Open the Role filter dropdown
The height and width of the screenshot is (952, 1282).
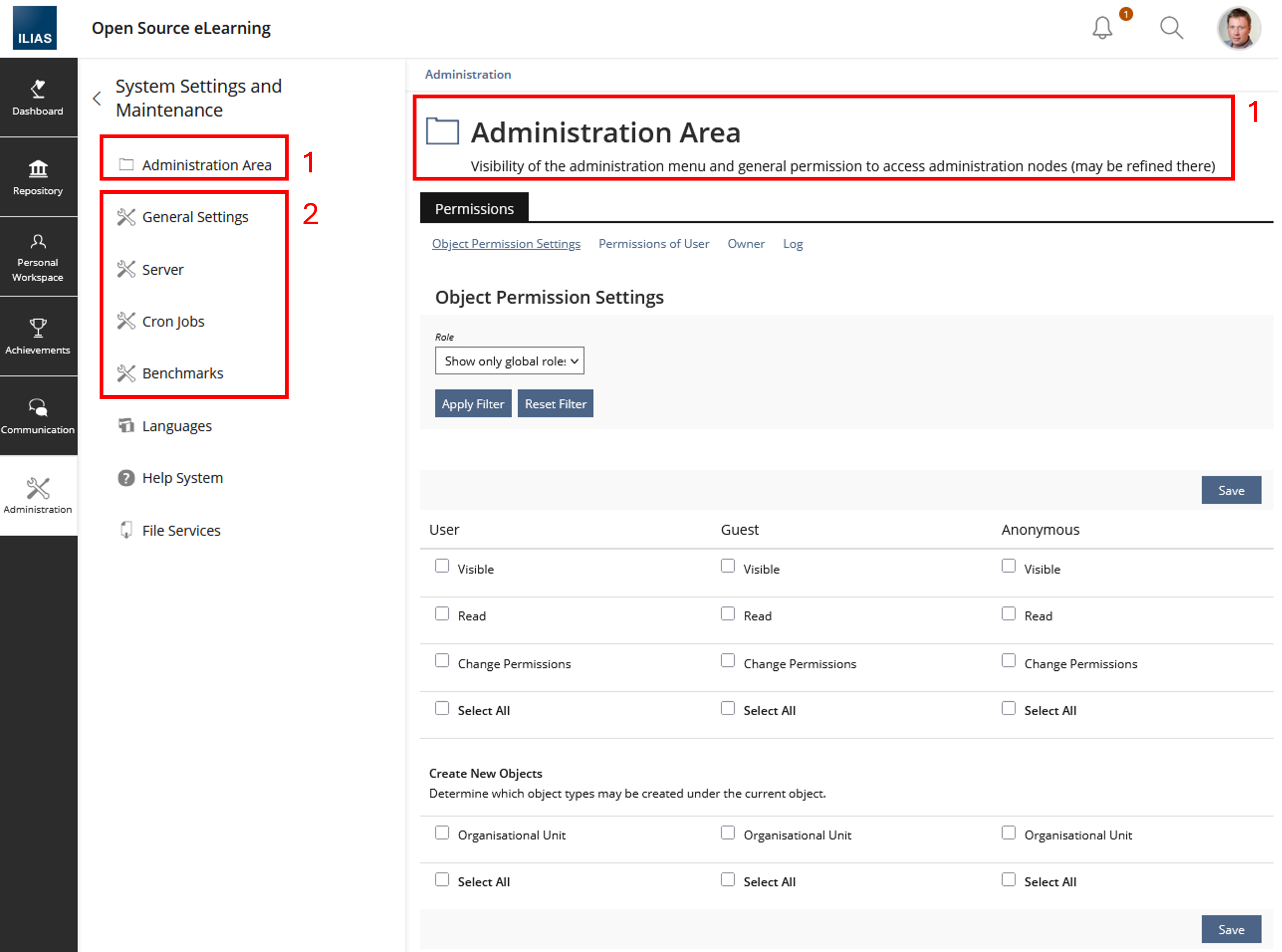coord(509,361)
